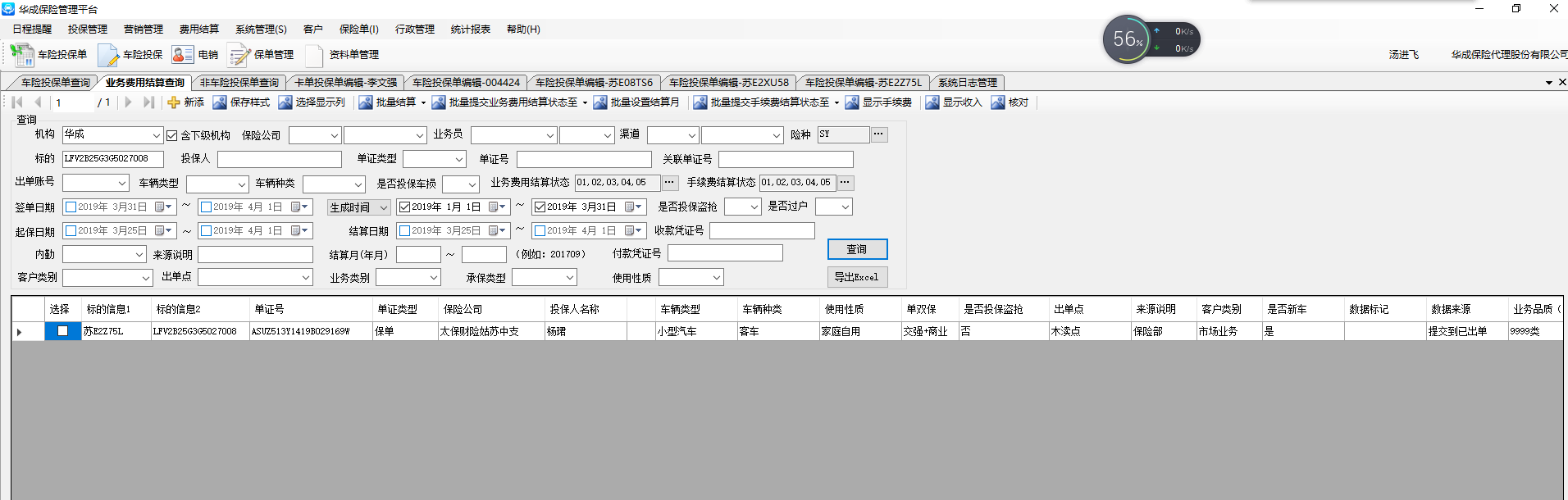
Task: Expand the 机构 dropdown showing 华成
Action: tap(156, 135)
